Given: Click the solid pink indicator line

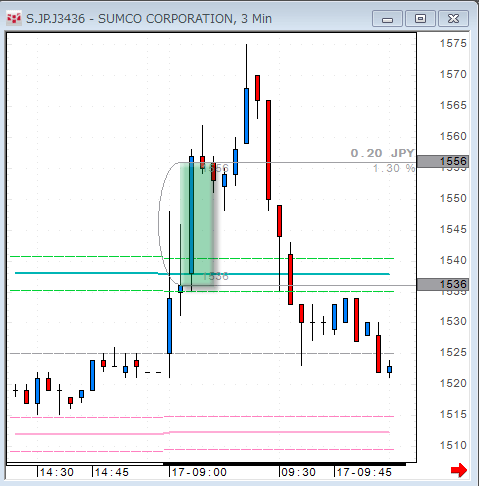Looking at the screenshot, I should point(202,433).
